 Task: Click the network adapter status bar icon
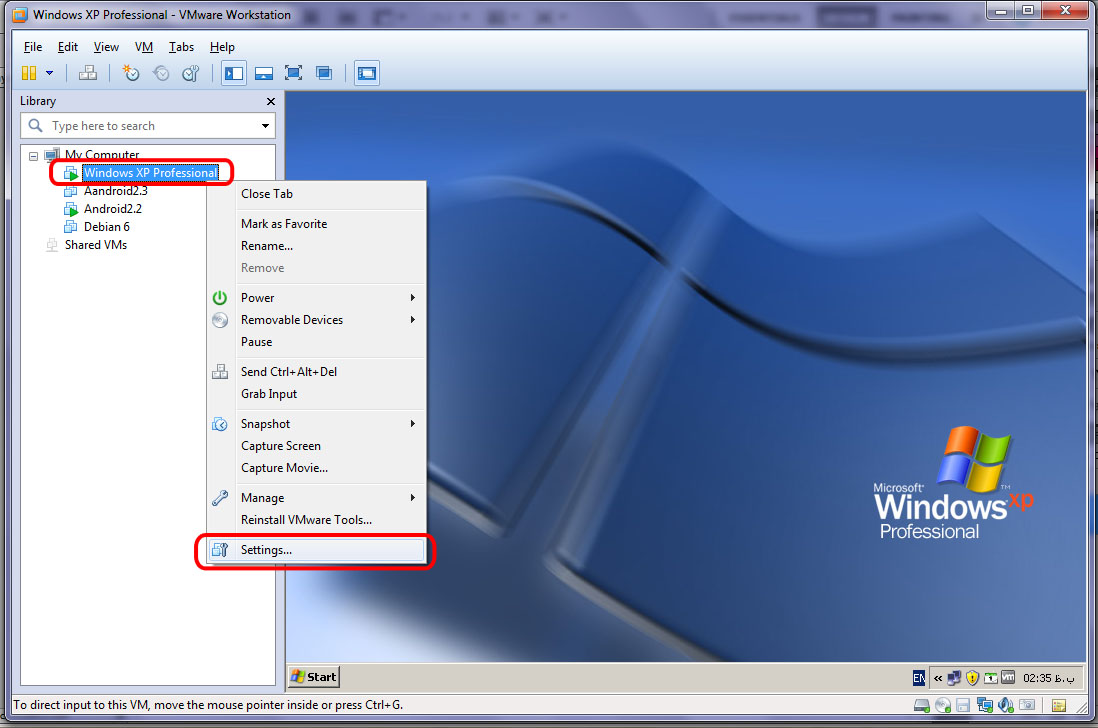[x=983, y=706]
